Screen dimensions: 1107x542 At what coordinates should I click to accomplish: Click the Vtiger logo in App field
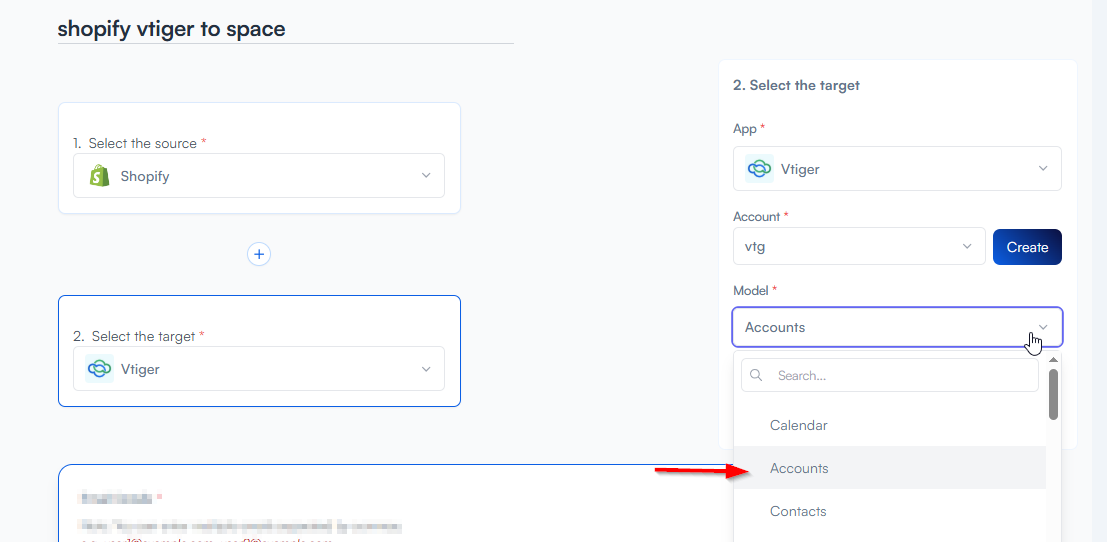[759, 169]
